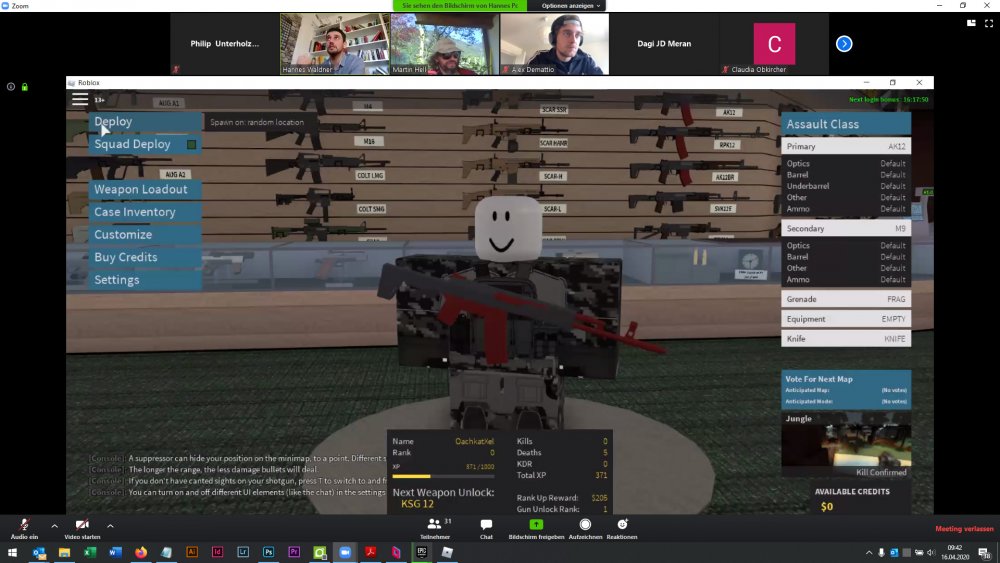1000x563 pixels.
Task: Open Buy Credits menu
Action: (x=145, y=257)
